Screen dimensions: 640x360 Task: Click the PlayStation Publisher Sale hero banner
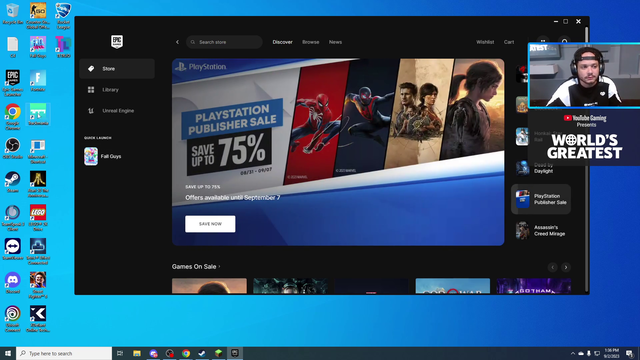click(338, 152)
